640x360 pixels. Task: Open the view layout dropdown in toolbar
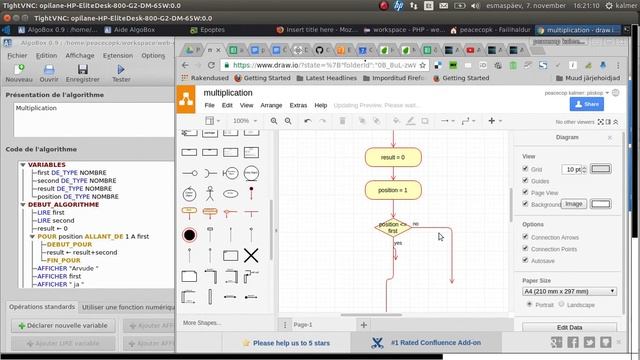click(x=212, y=121)
